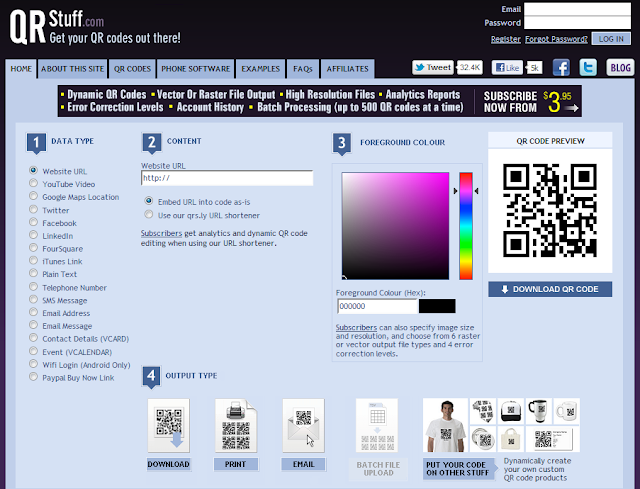This screenshot has width=640, height=489.
Task: Select iTunes Link data type
Action: click(x=33, y=260)
